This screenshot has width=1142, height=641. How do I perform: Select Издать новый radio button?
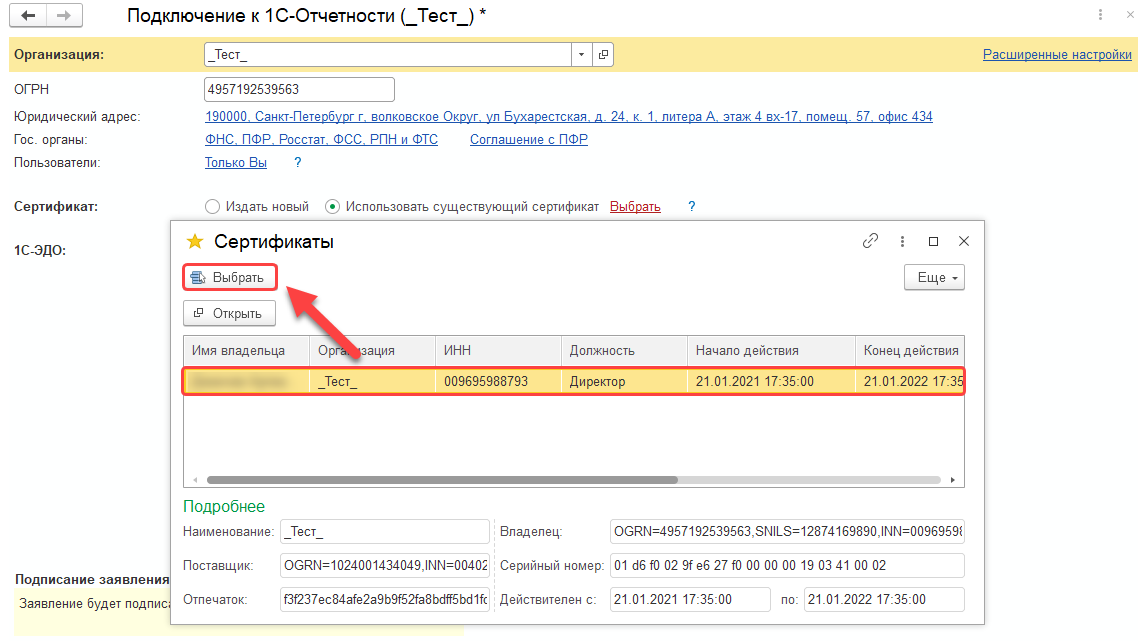click(212, 207)
